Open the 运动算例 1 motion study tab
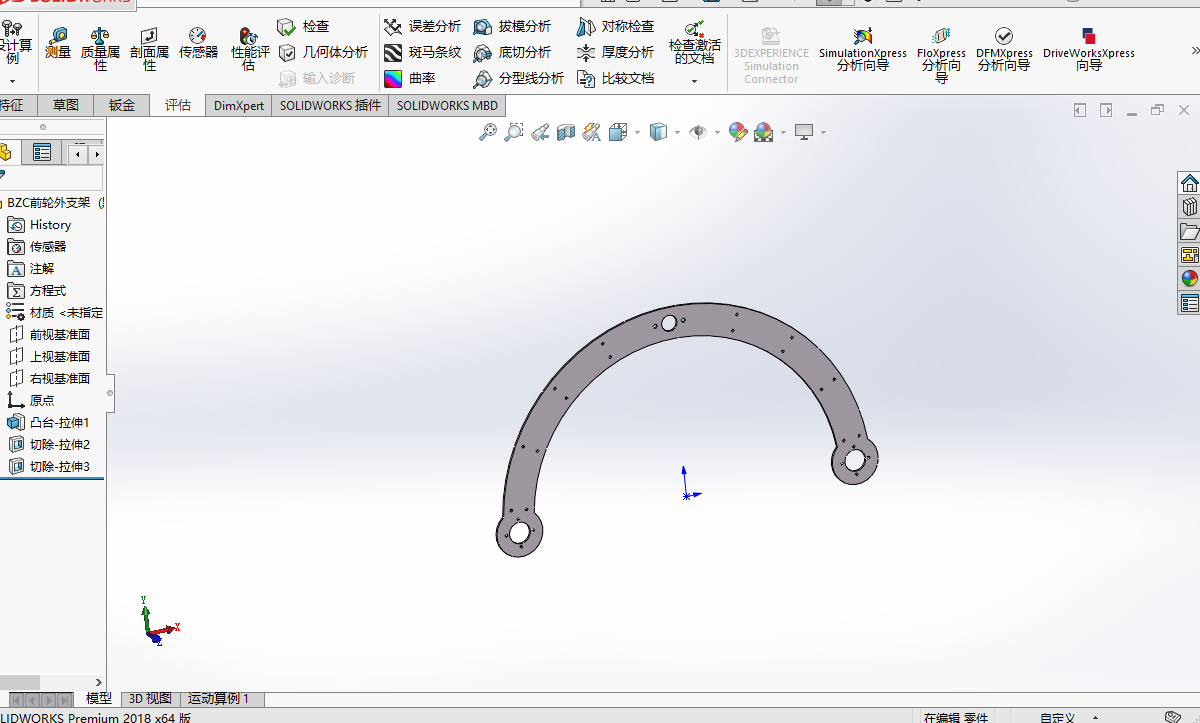This screenshot has width=1200, height=723. coord(218,698)
